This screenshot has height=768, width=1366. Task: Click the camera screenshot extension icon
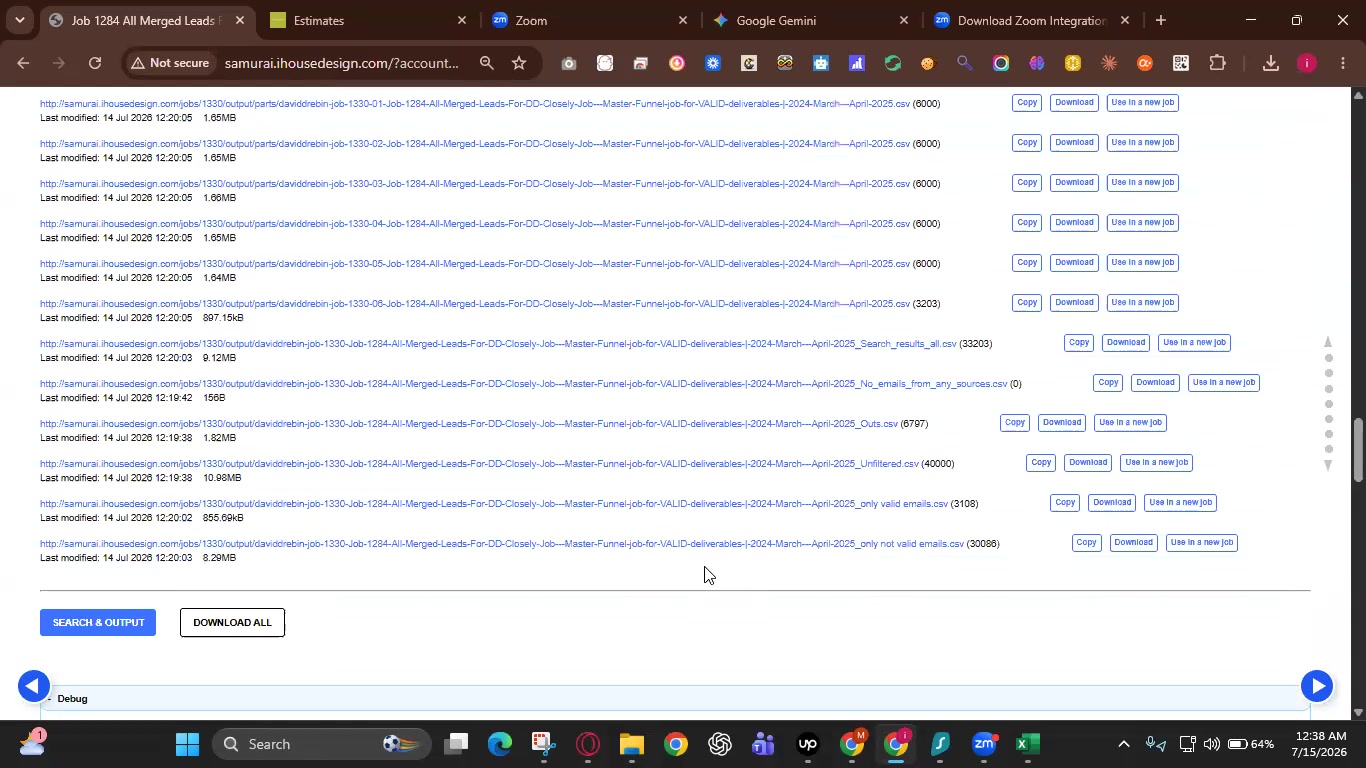[x=569, y=63]
